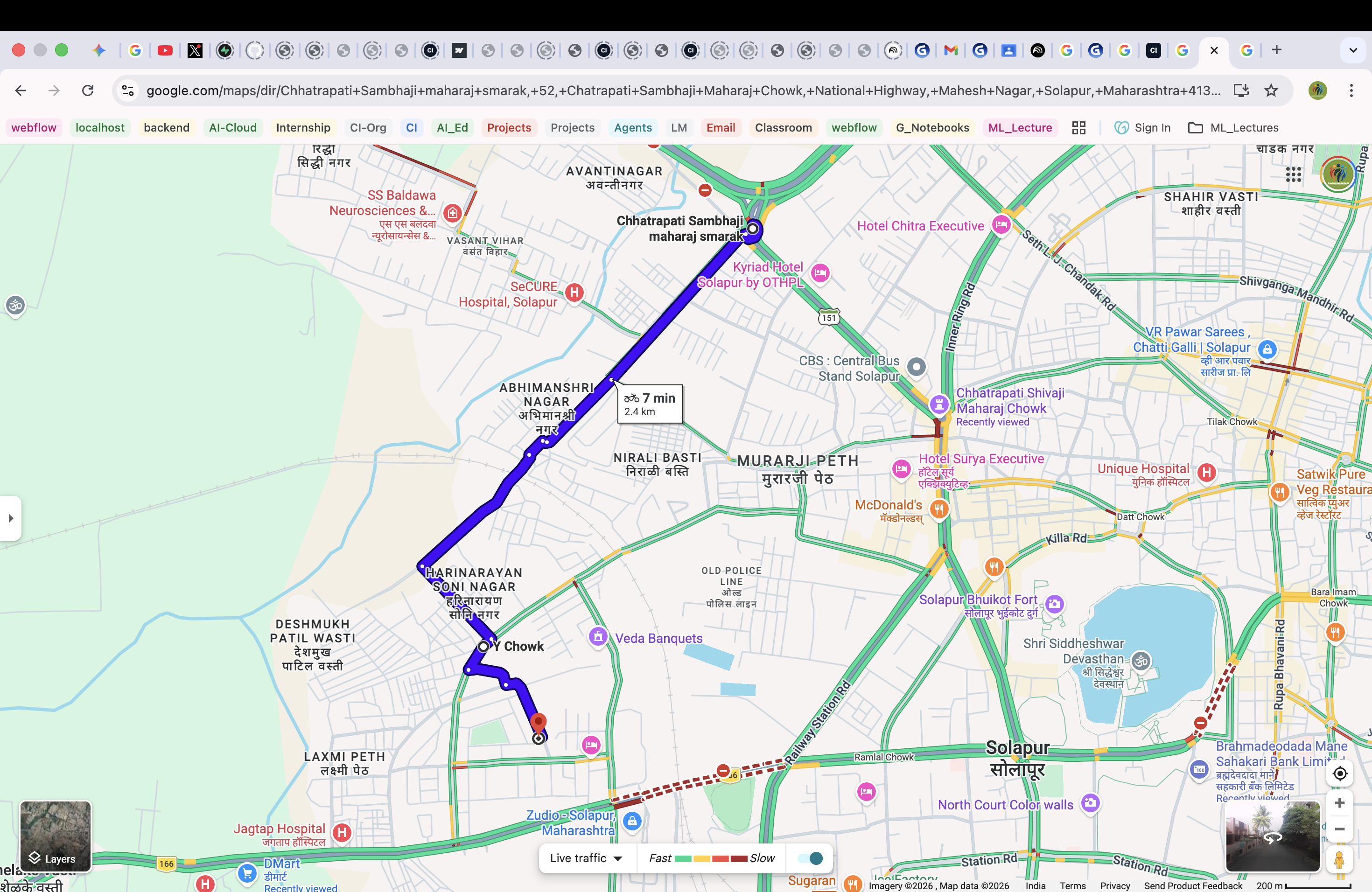1372x892 pixels.
Task: Reload the page with the refresh icon
Action: click(x=88, y=91)
